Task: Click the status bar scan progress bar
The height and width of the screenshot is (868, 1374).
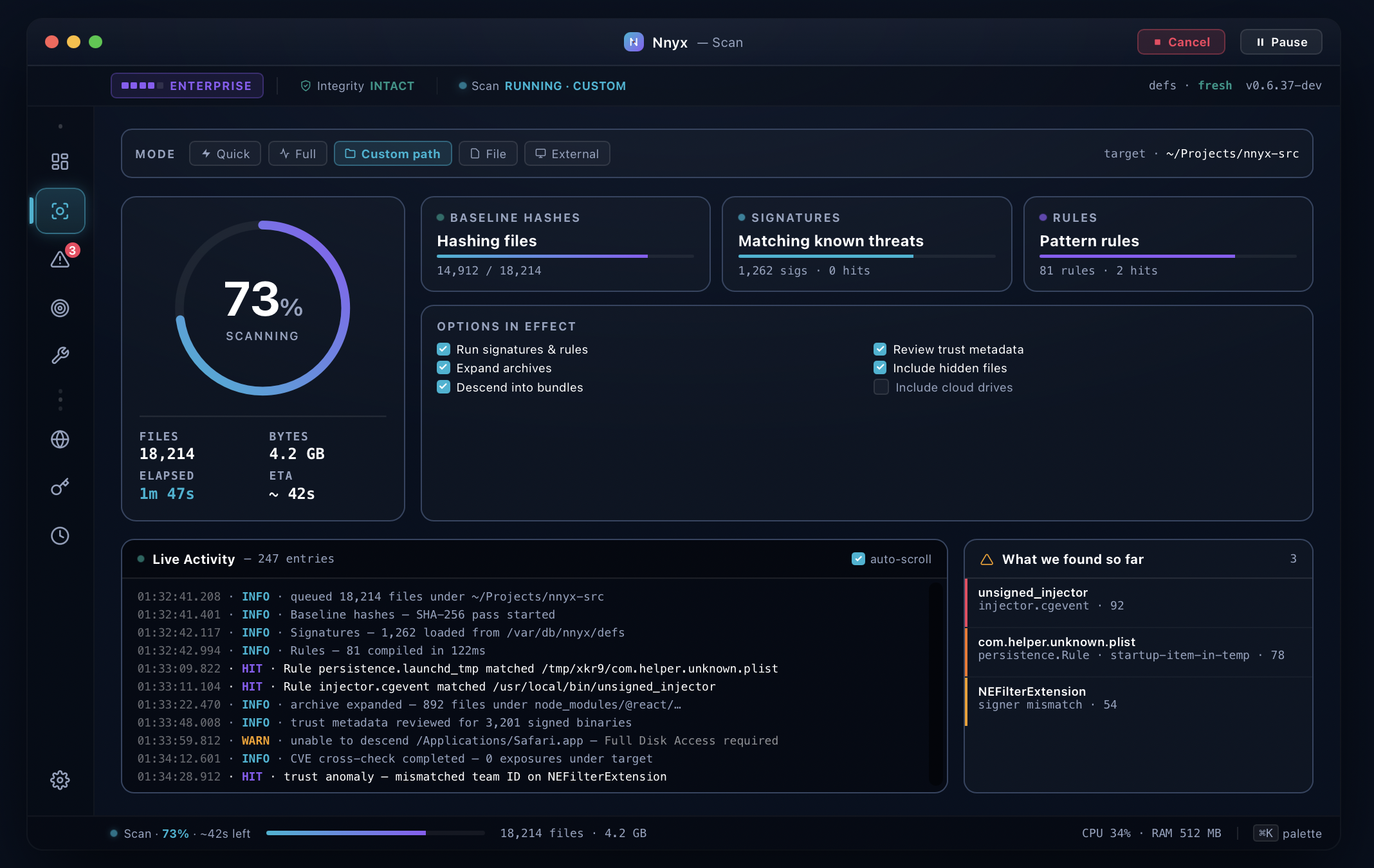Action: pyautogui.click(x=376, y=833)
